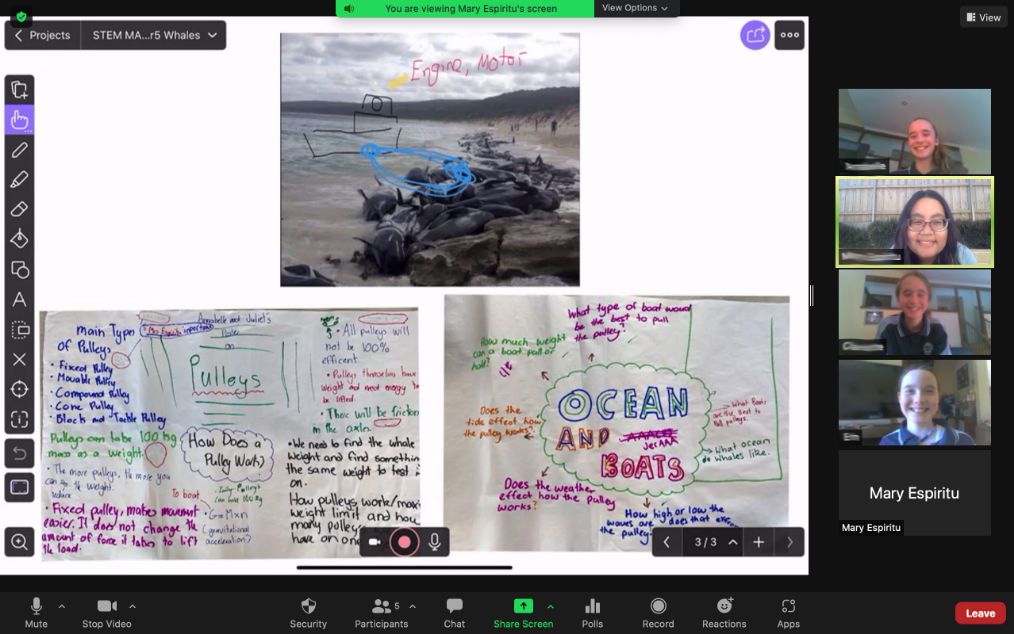Viewport: 1014px width, 634px height.
Task: Click the laser pointer target tool
Action: 19,389
